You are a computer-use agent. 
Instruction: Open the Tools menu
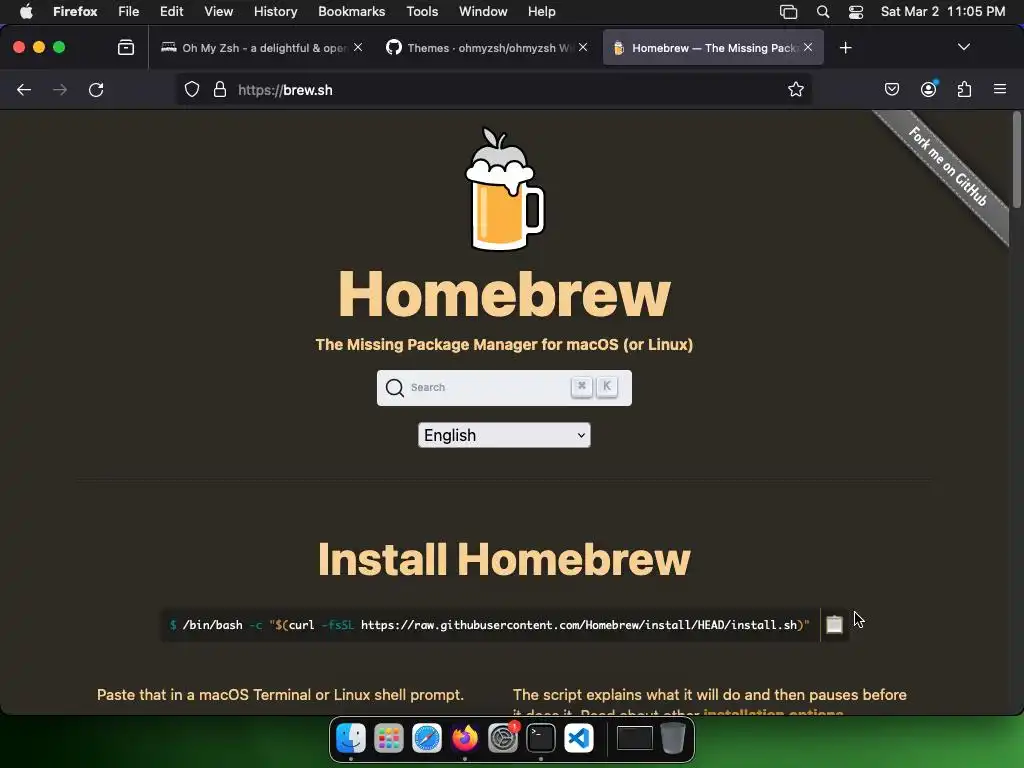click(422, 11)
